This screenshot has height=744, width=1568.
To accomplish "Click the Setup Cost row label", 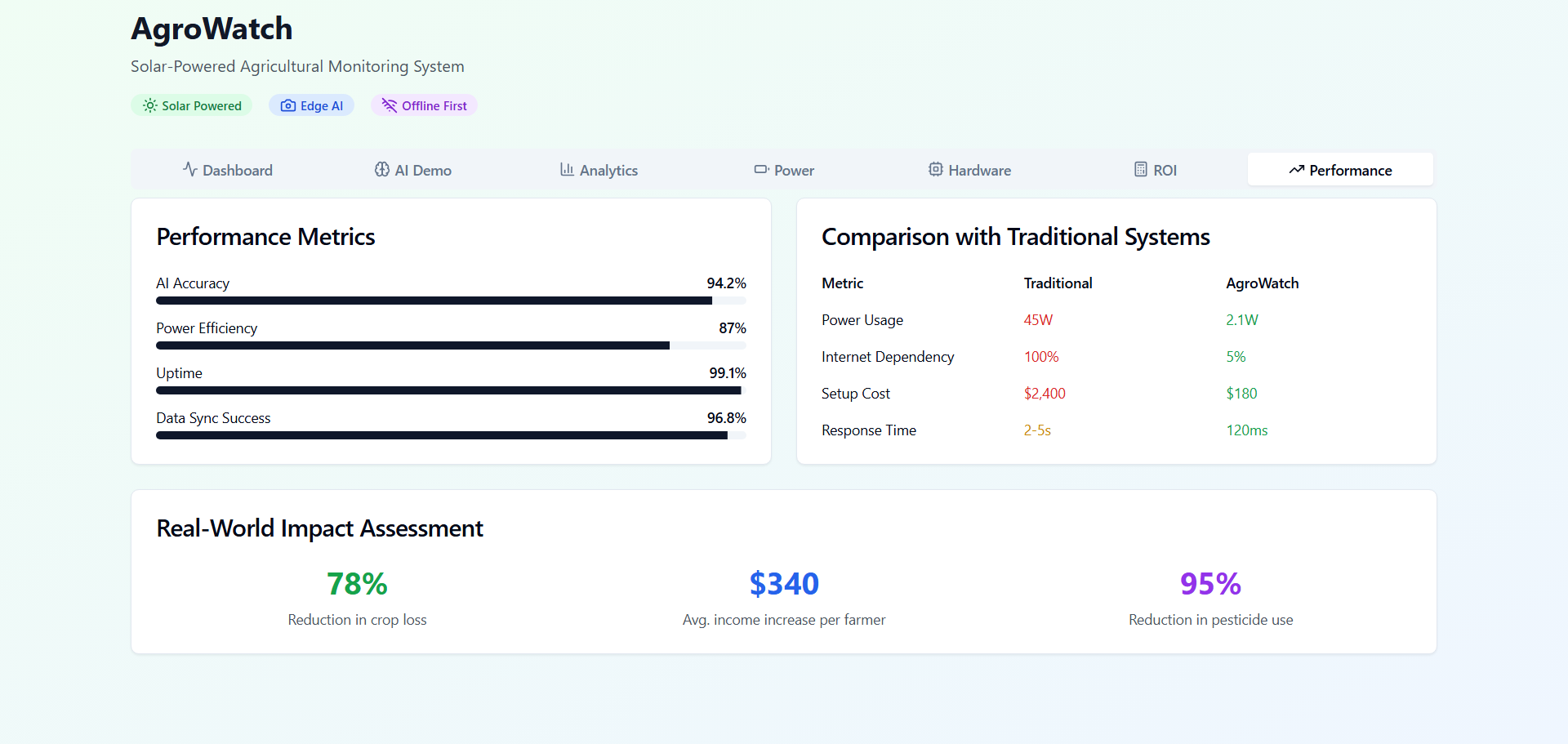I will coord(856,394).
